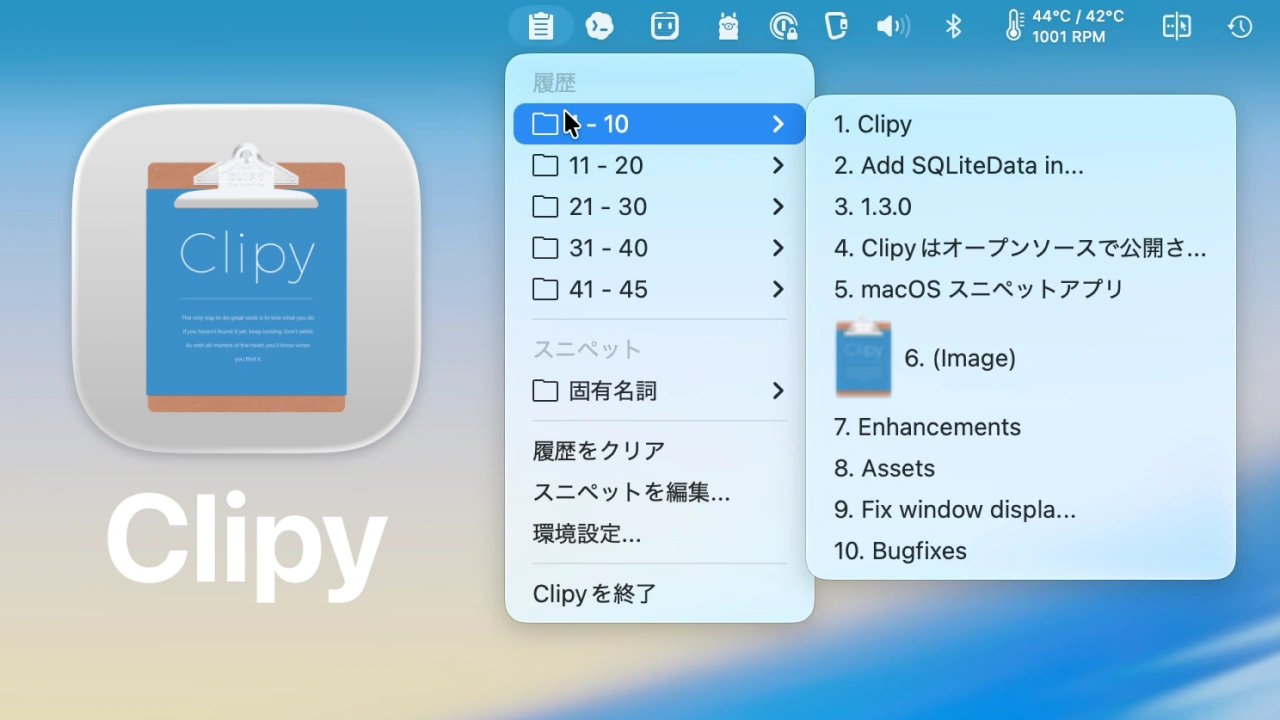Click the split-window mirror menu bar icon
Viewport: 1280px width, 720px height.
[x=1176, y=26]
